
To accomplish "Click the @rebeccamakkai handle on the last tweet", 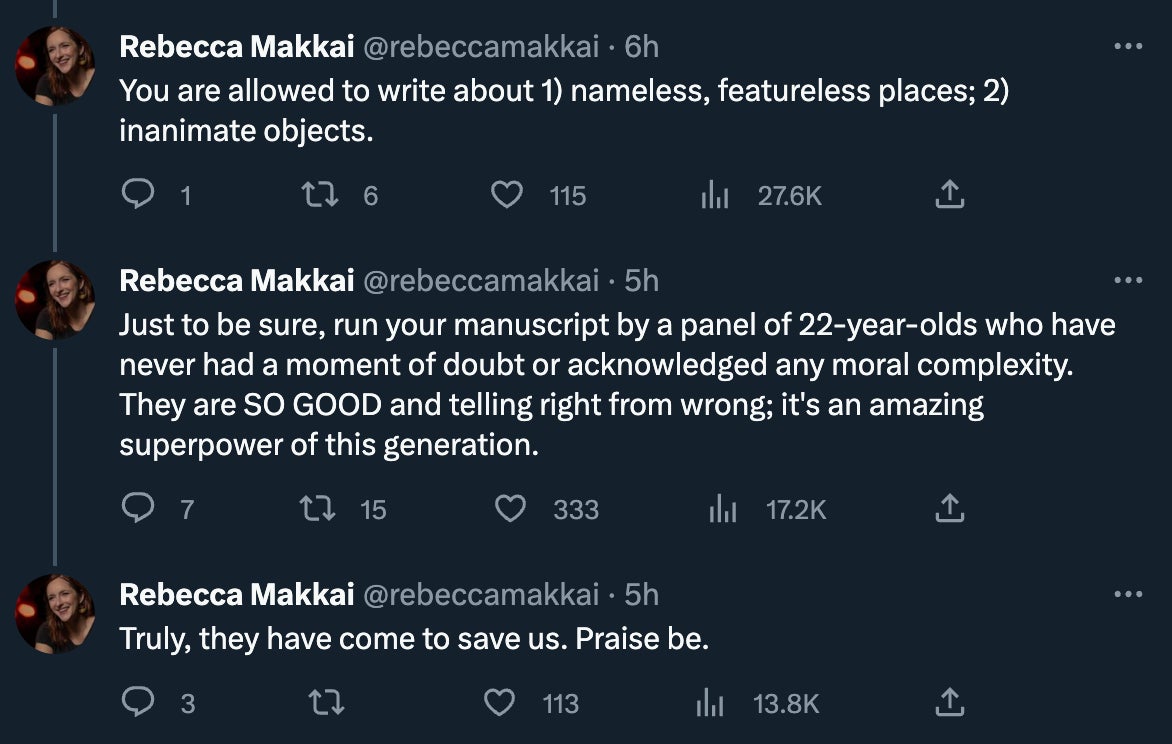I will click(x=481, y=594).
